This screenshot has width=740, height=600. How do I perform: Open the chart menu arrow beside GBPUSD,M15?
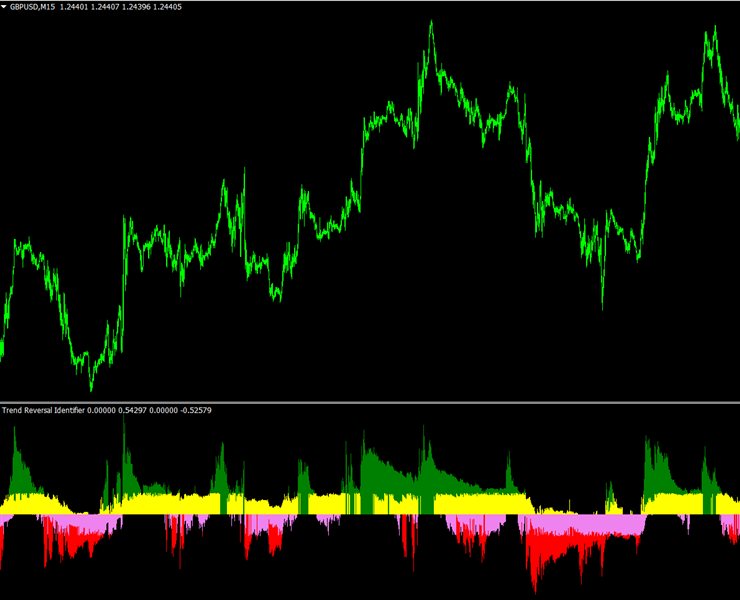[x=4, y=7]
